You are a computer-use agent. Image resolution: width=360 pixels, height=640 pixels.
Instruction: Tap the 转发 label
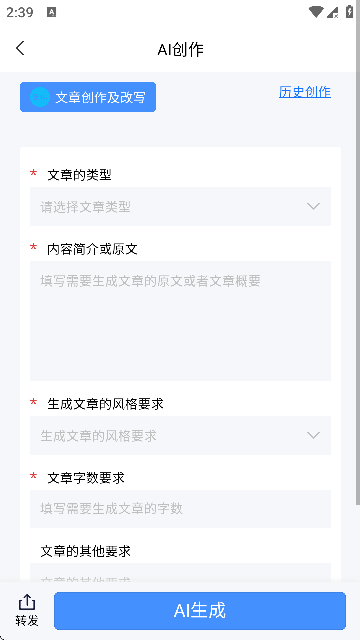coord(27,620)
